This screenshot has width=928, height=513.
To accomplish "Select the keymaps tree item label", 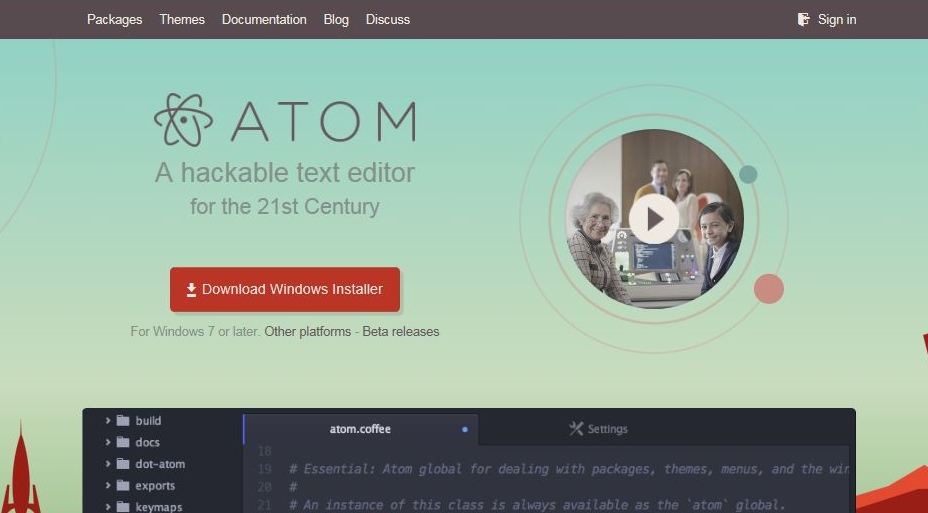I will [x=159, y=506].
